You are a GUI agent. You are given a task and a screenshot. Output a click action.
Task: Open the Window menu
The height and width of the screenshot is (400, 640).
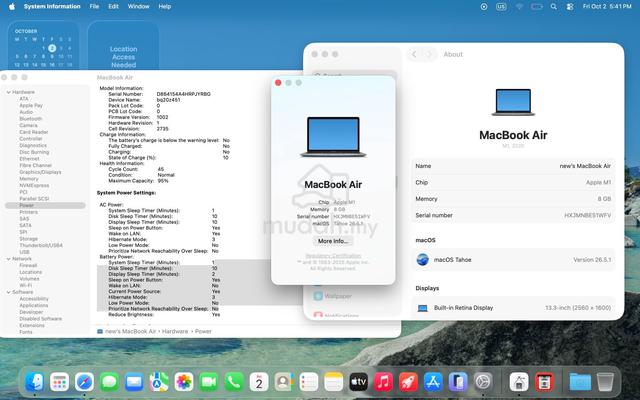(x=138, y=7)
